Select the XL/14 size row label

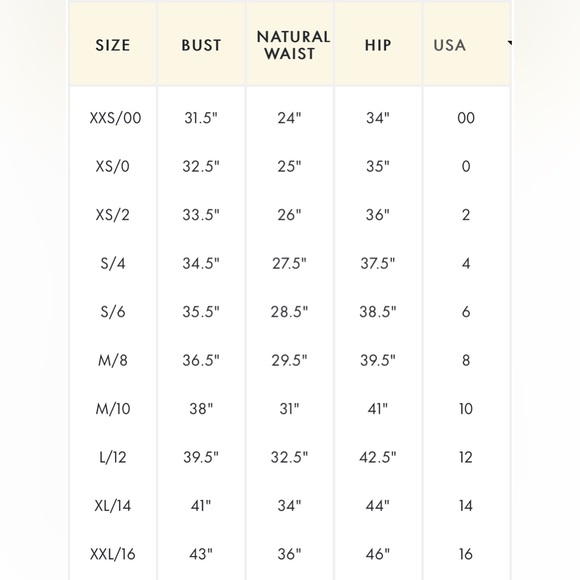tap(113, 506)
